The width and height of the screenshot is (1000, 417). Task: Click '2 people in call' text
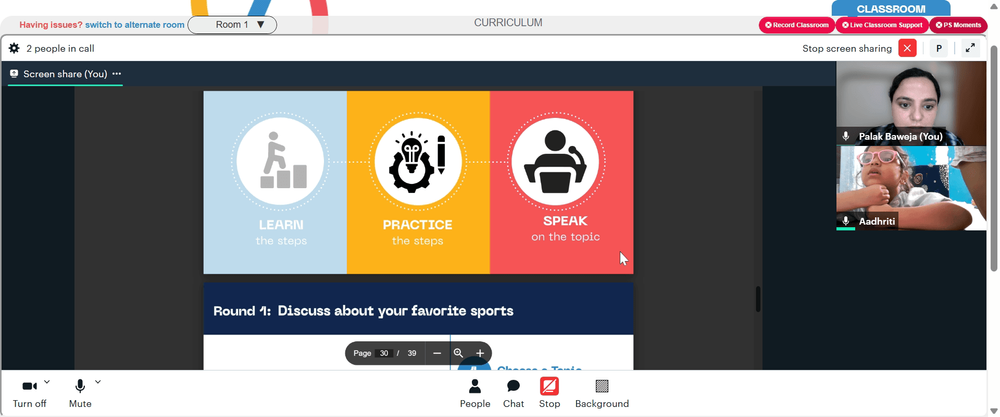coord(61,48)
